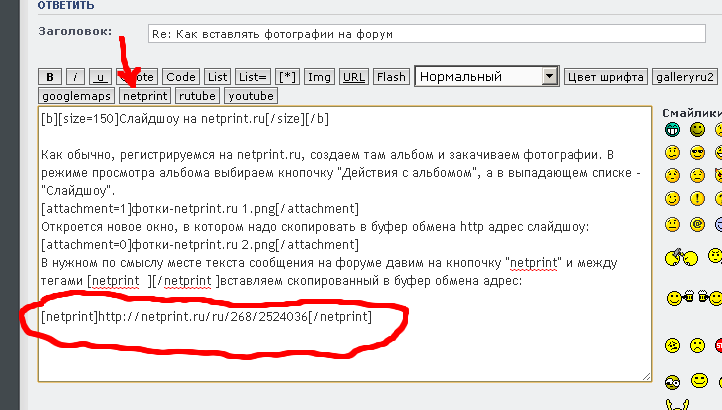Viewport: 722px width, 410px height.
Task: Click the italic i button
Action: (x=75, y=77)
